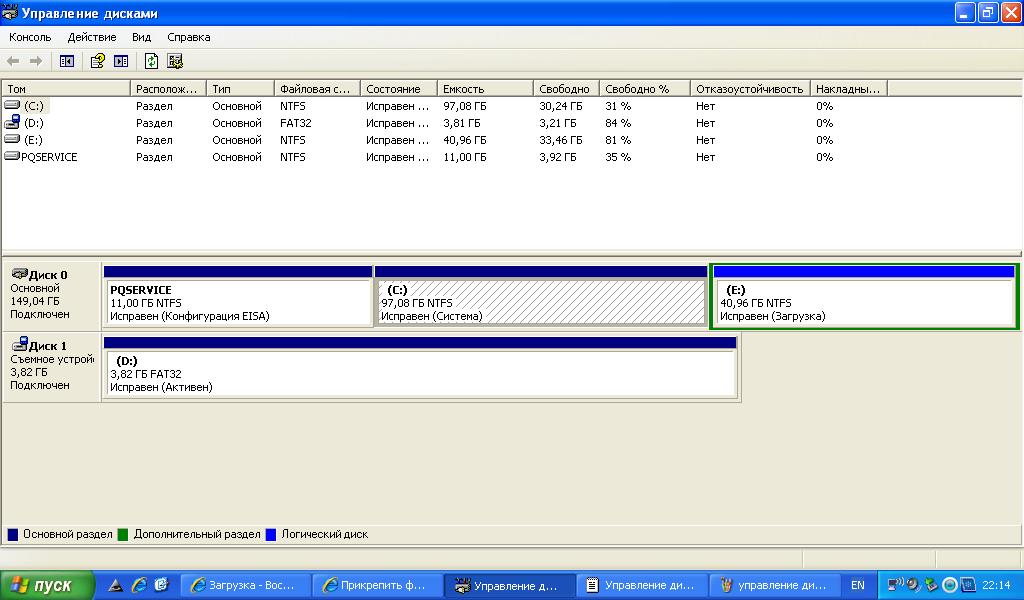Click the toolbar pane icon with right-pointing arrow
This screenshot has width=1024, height=600.
pos(121,61)
